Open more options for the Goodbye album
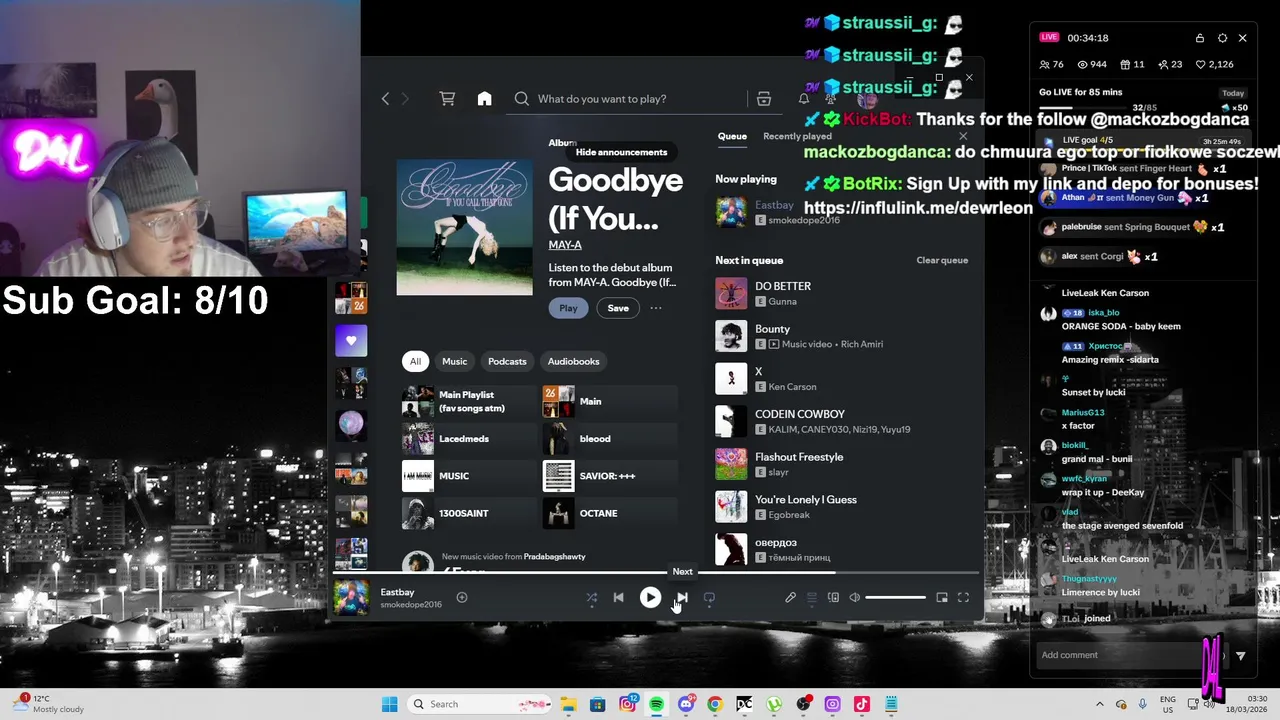Viewport: 1280px width, 720px height. (656, 308)
